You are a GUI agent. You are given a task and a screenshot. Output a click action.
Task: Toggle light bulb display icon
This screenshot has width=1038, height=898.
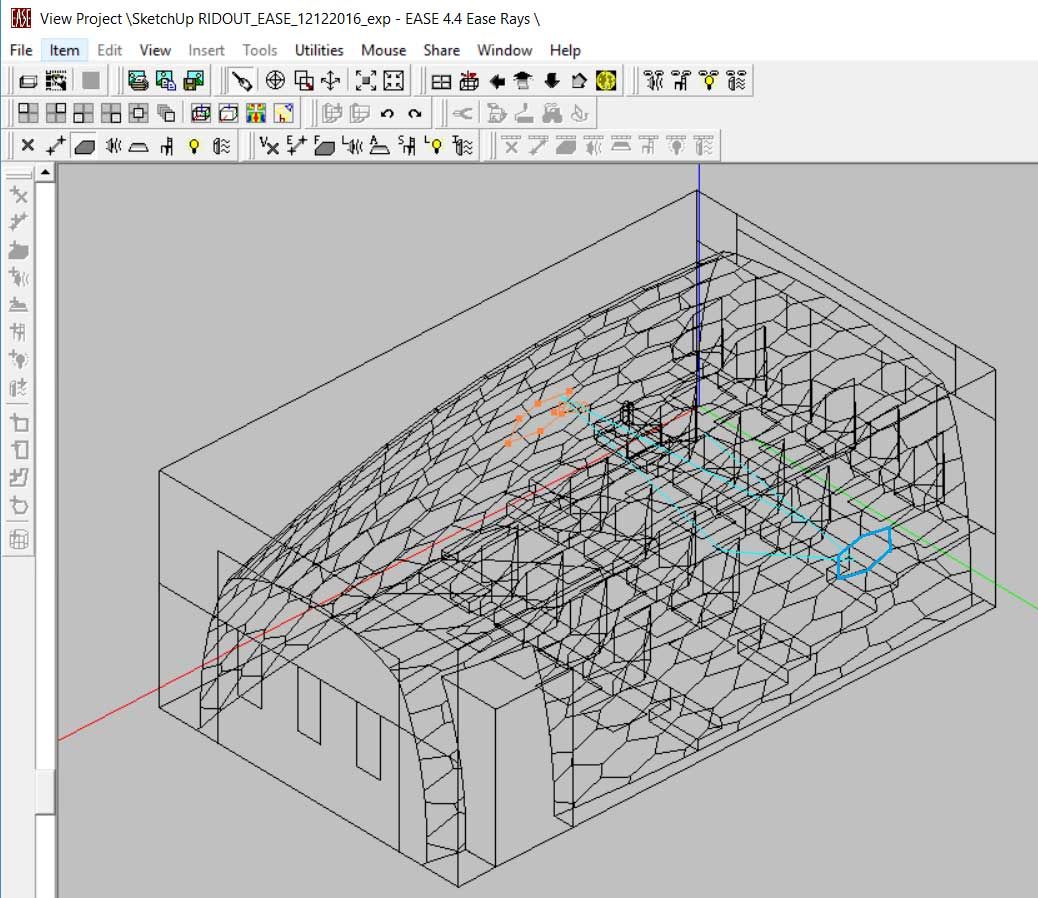[x=194, y=146]
